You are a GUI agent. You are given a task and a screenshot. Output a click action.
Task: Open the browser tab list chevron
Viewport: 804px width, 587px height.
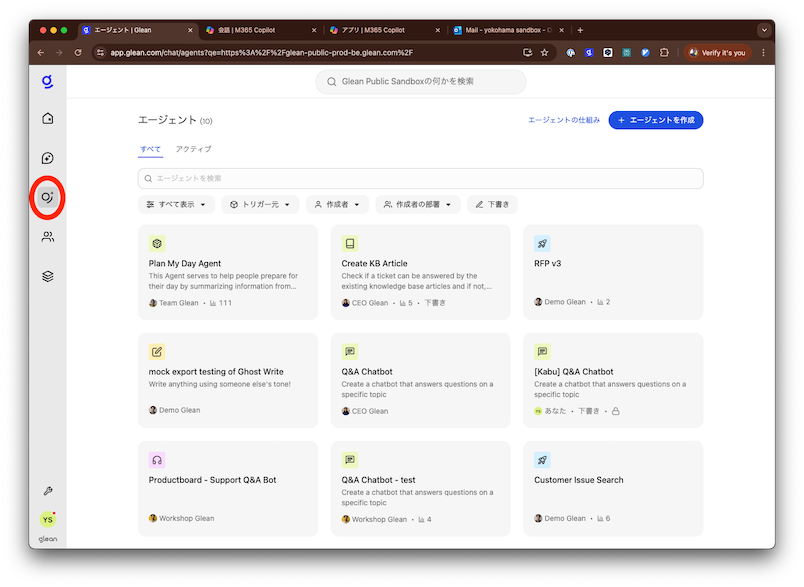click(x=764, y=30)
